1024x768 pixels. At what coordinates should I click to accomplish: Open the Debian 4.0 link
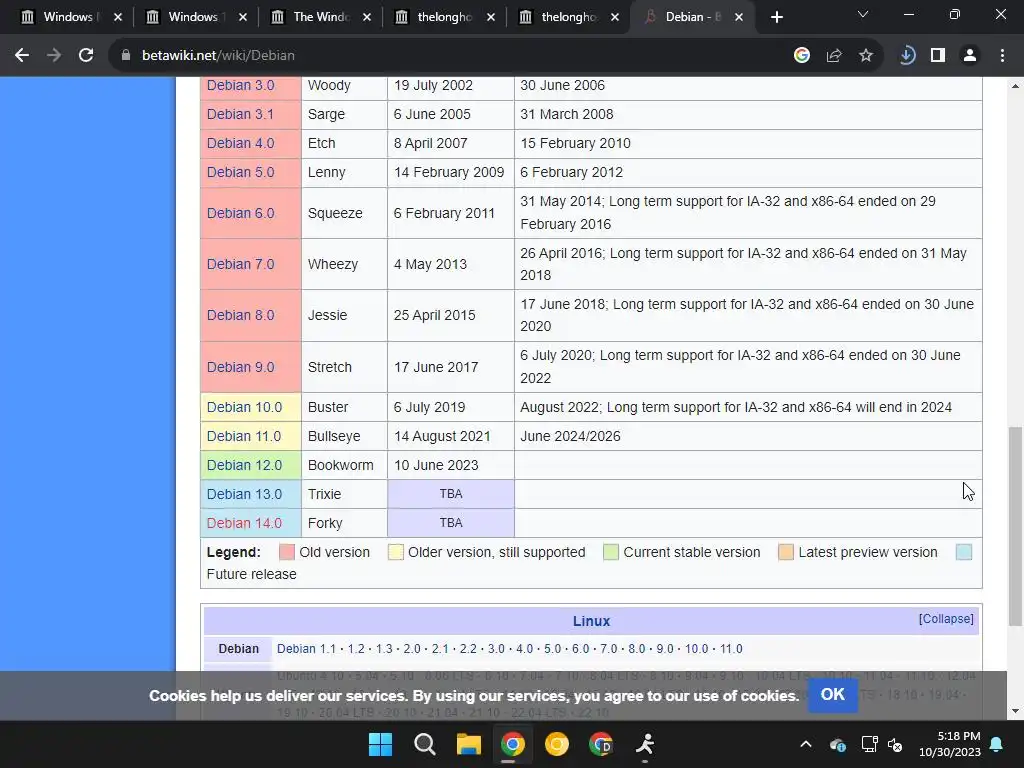pyautogui.click(x=240, y=143)
